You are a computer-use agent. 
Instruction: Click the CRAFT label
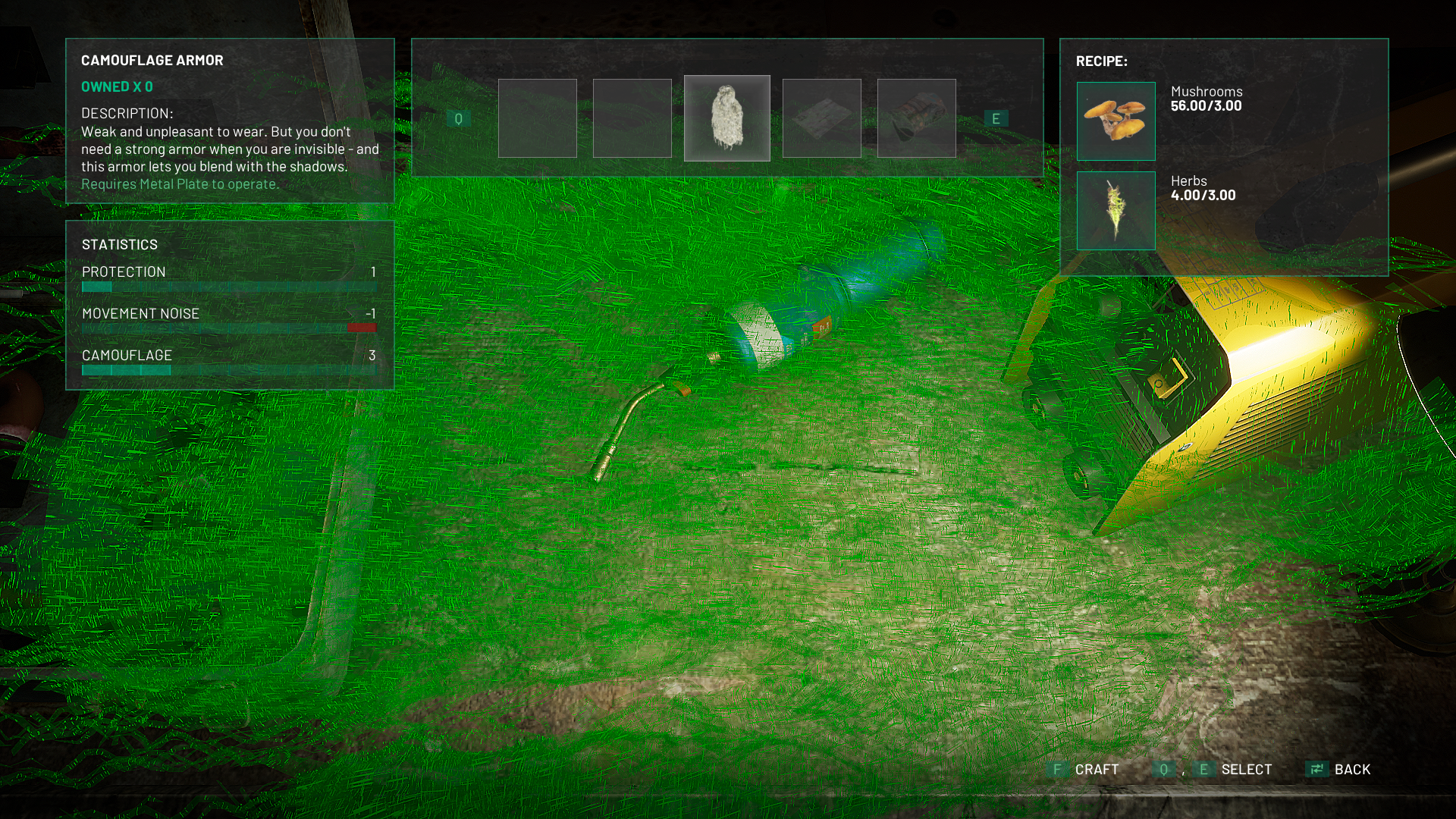pyautogui.click(x=1097, y=769)
